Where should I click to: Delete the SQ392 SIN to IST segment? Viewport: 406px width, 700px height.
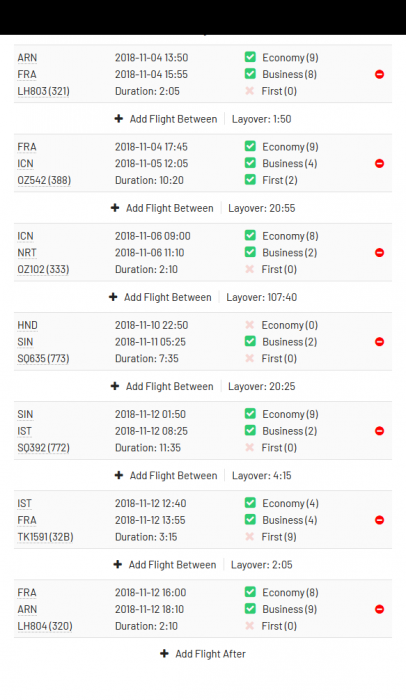(379, 431)
